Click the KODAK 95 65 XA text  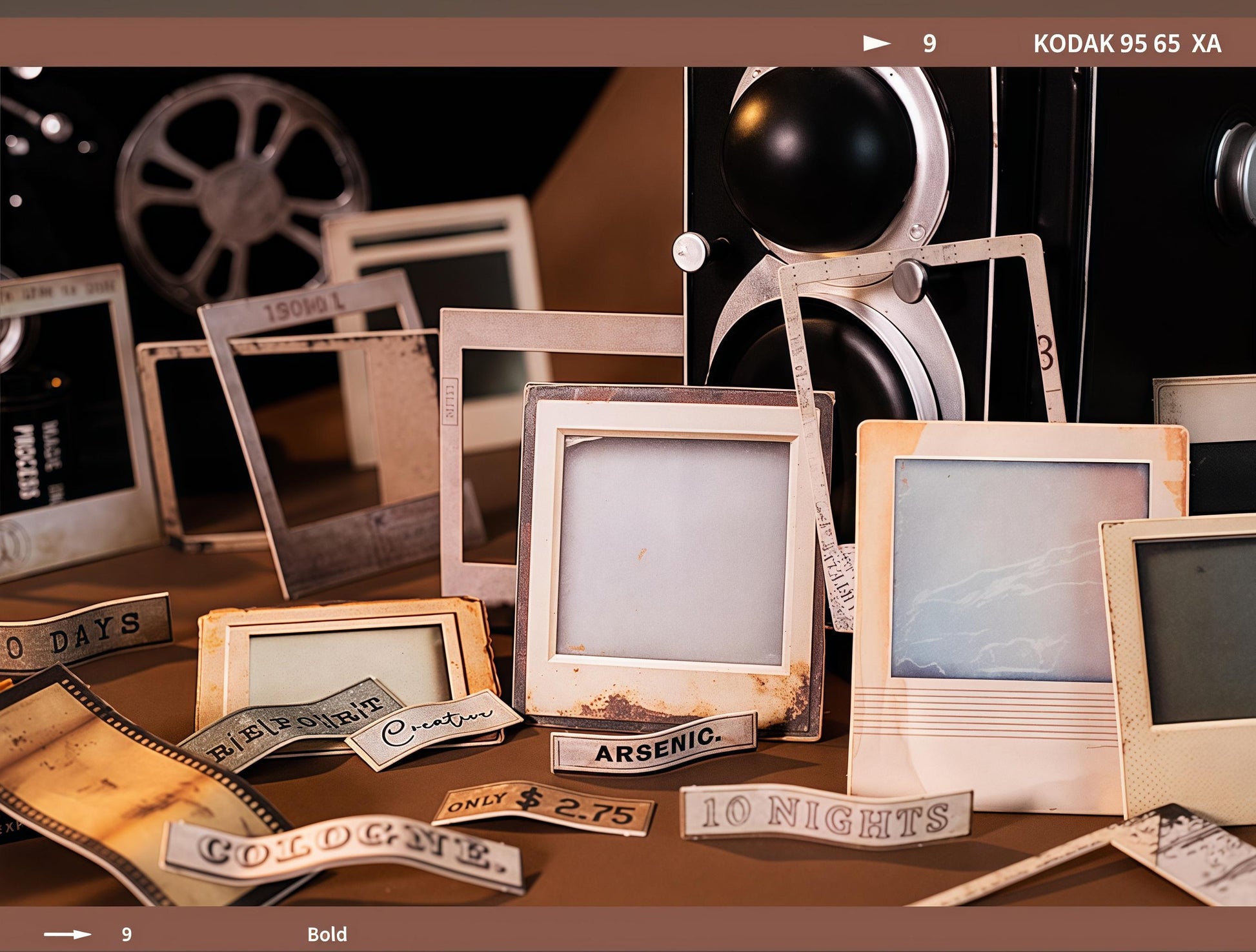click(1127, 43)
